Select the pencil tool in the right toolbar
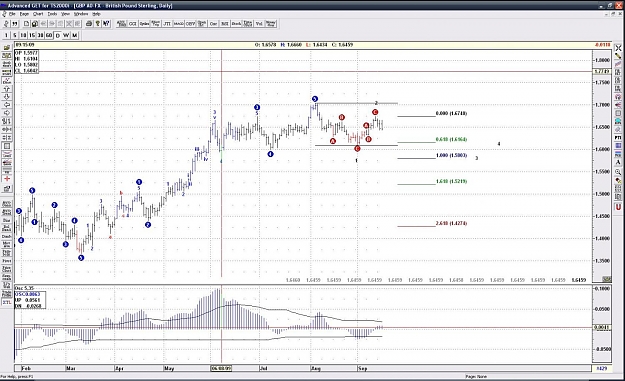The height and width of the screenshot is (381, 625). 618,56
